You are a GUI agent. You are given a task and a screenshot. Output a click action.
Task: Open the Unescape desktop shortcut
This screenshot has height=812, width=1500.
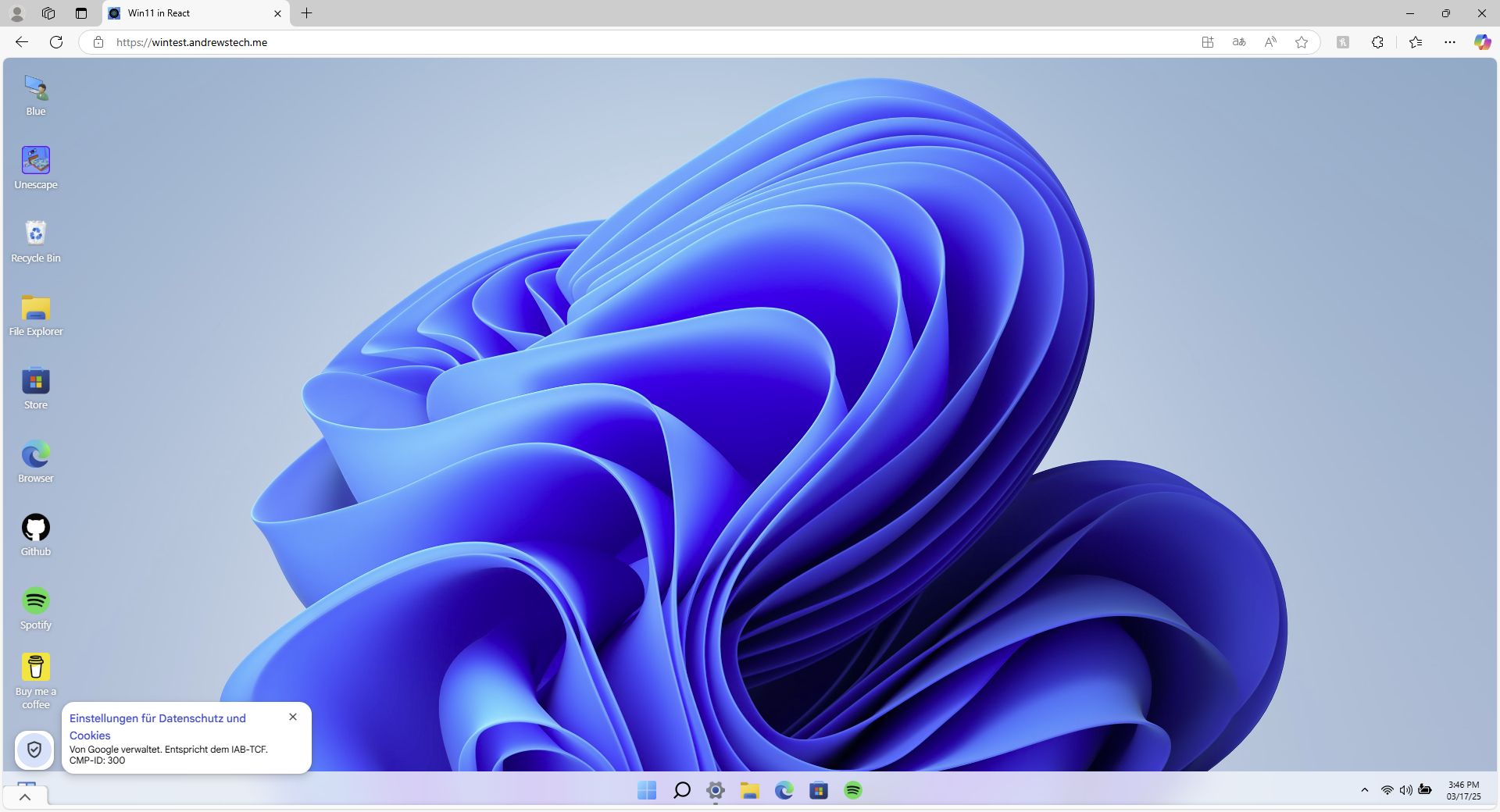[x=36, y=168]
